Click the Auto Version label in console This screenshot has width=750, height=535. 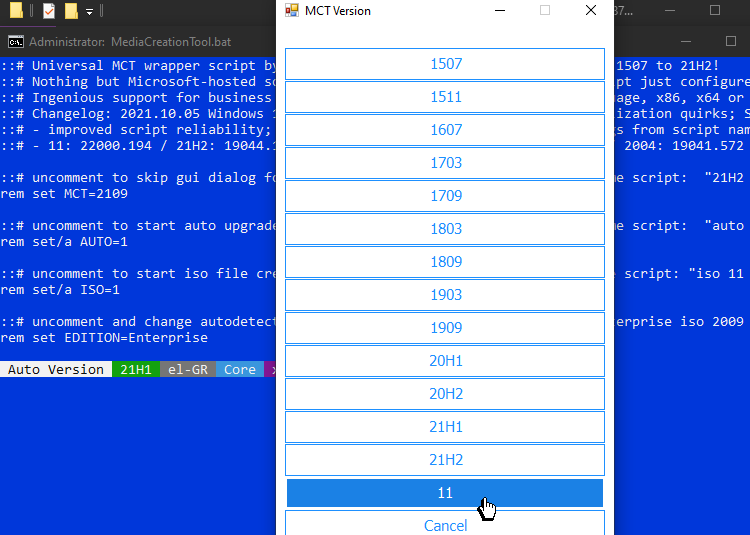pyautogui.click(x=56, y=369)
